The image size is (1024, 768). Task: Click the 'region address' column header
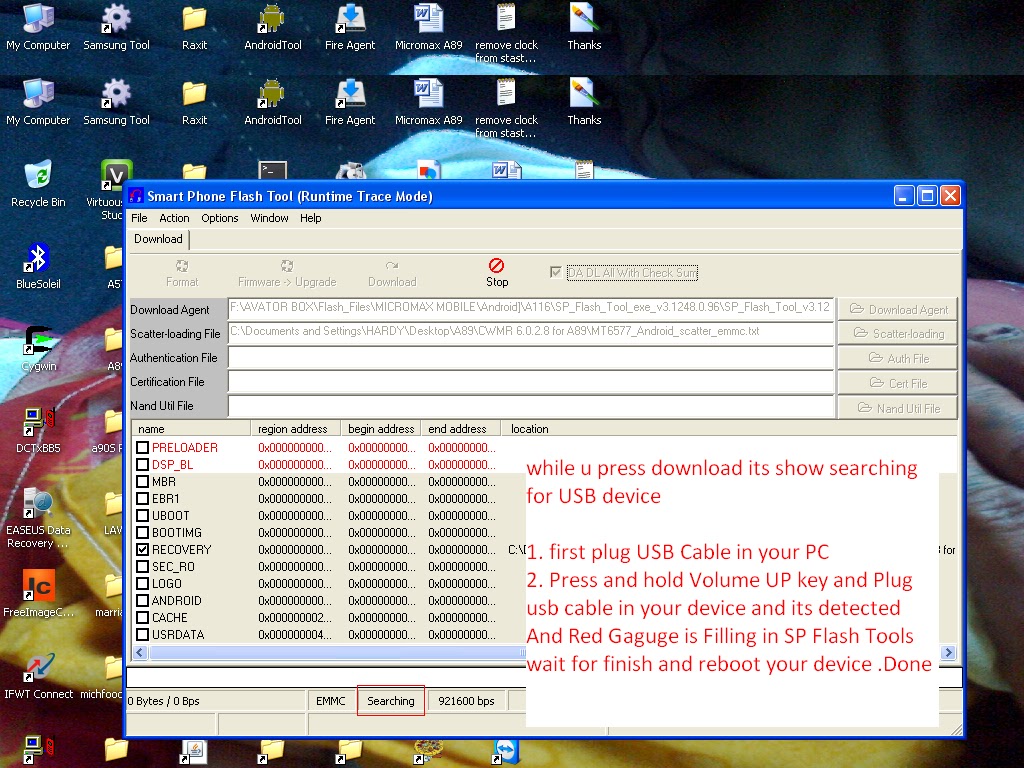(x=295, y=428)
